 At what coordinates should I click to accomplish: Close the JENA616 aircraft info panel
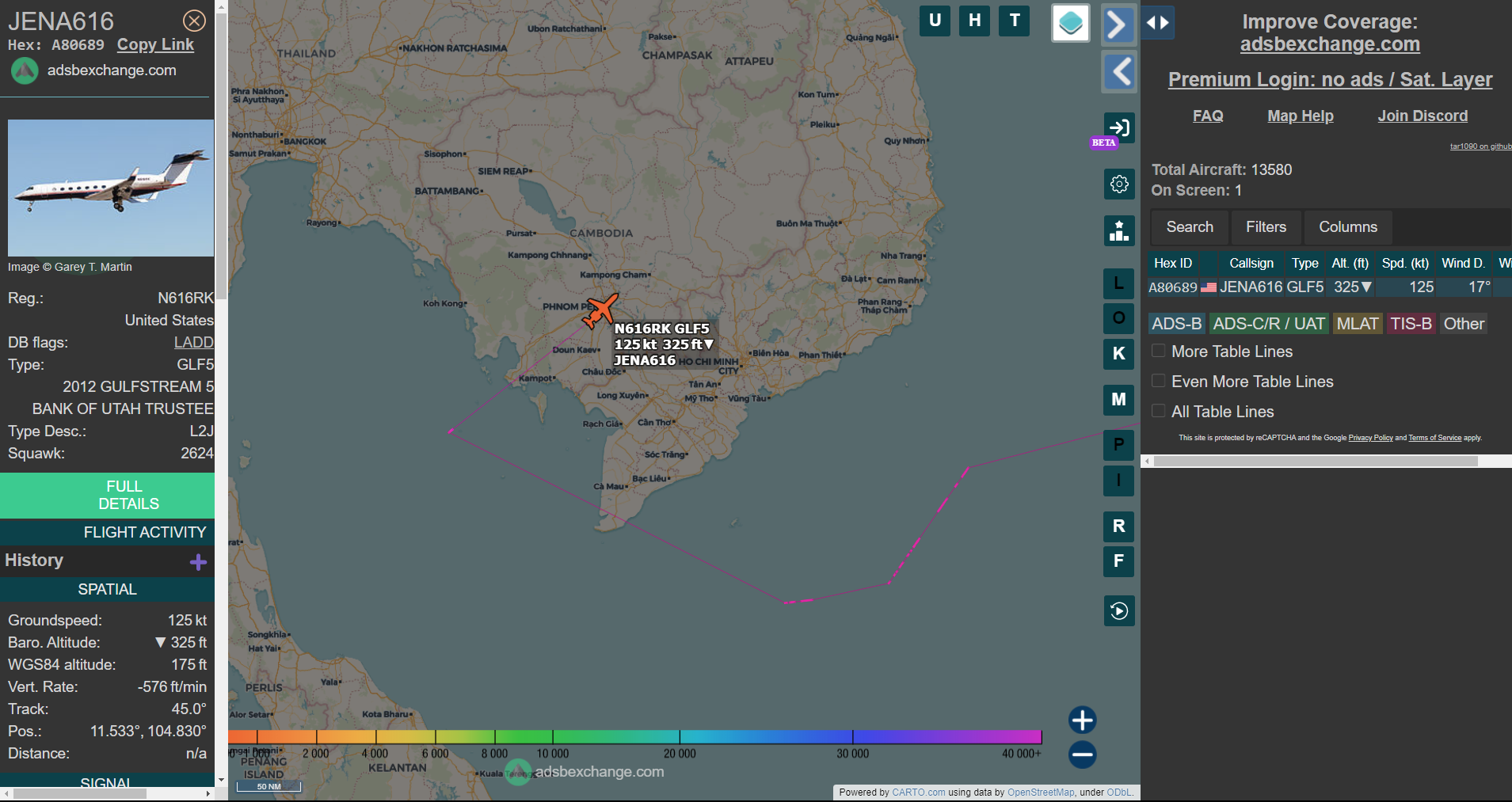click(x=194, y=21)
